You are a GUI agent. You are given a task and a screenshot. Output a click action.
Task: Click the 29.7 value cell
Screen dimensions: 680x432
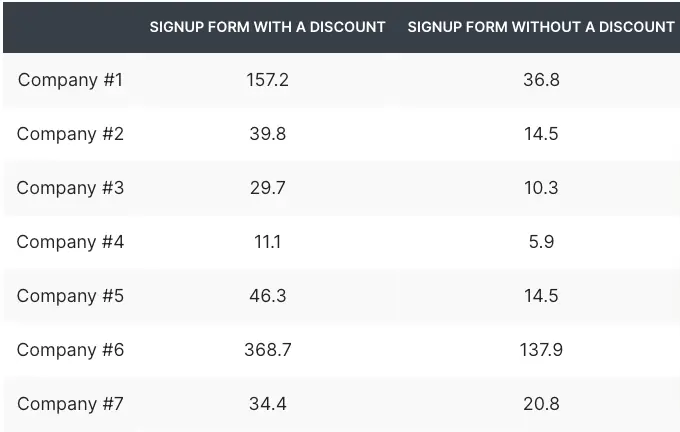267,188
